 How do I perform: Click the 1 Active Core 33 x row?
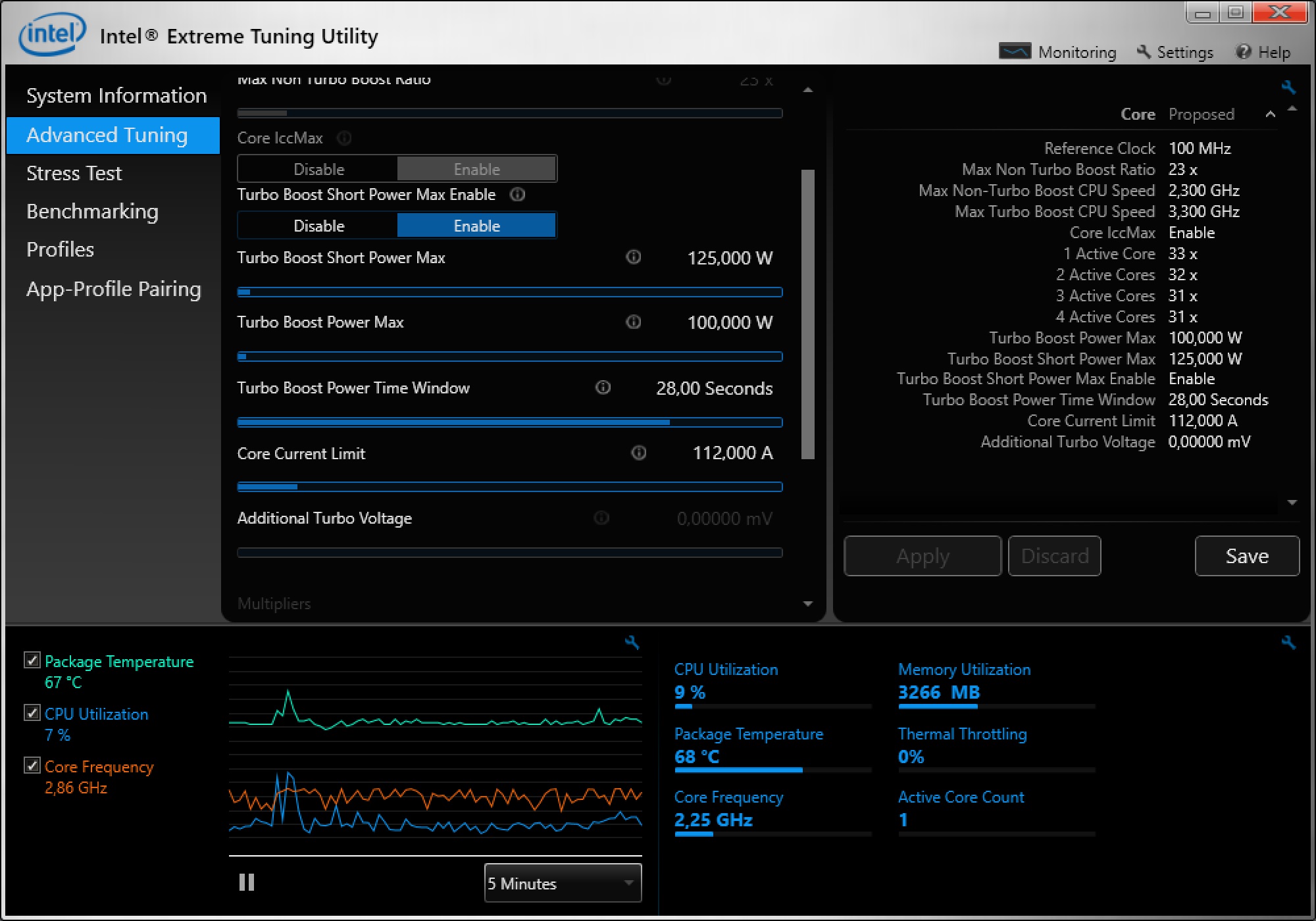click(x=1130, y=253)
